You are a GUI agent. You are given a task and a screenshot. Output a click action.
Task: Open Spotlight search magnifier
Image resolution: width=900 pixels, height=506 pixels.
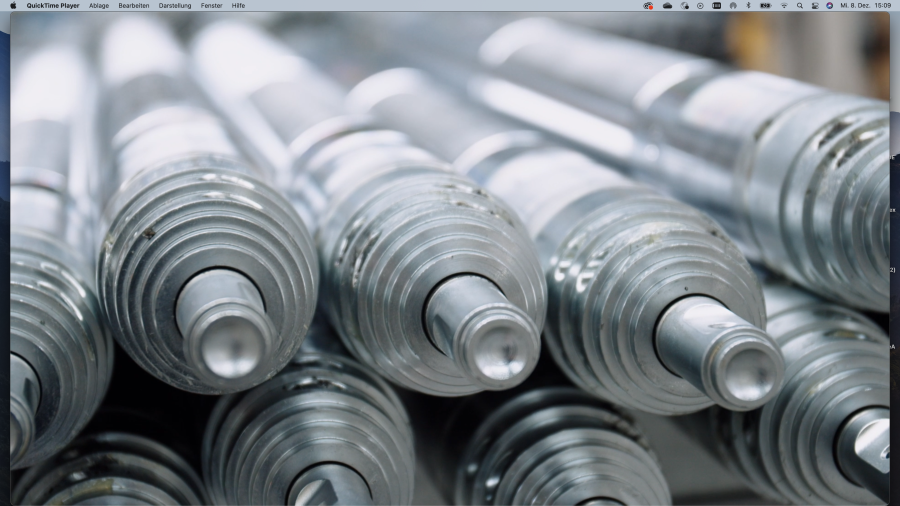click(800, 5)
